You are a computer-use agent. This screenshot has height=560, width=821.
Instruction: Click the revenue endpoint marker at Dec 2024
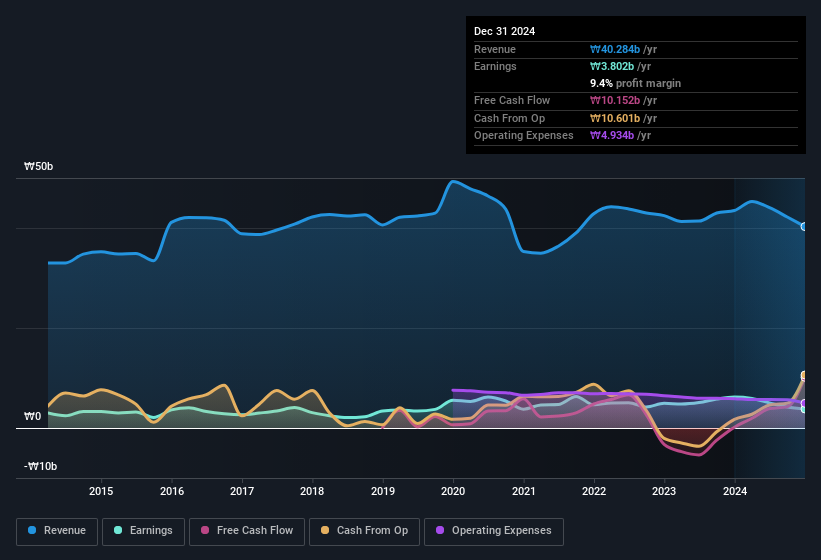click(x=804, y=227)
